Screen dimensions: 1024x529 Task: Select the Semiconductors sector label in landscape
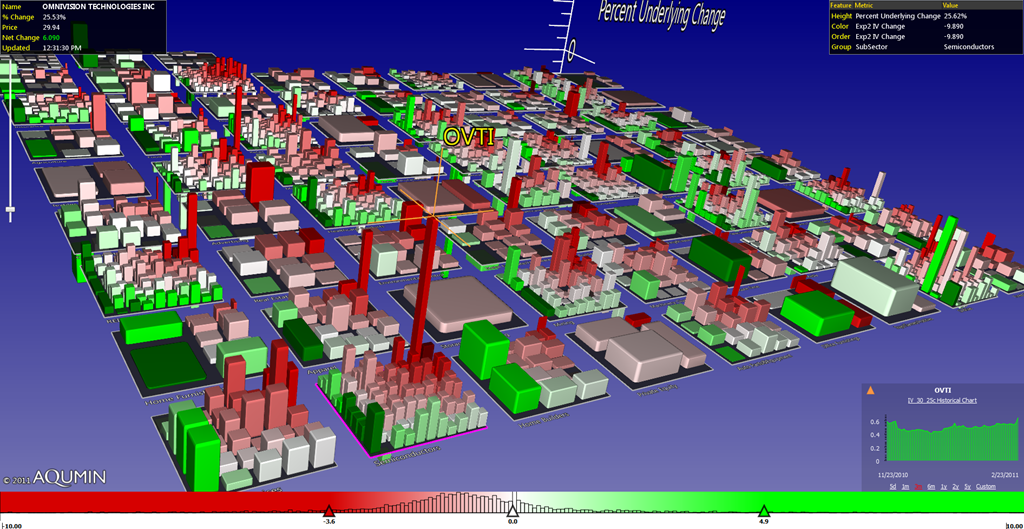(x=408, y=456)
